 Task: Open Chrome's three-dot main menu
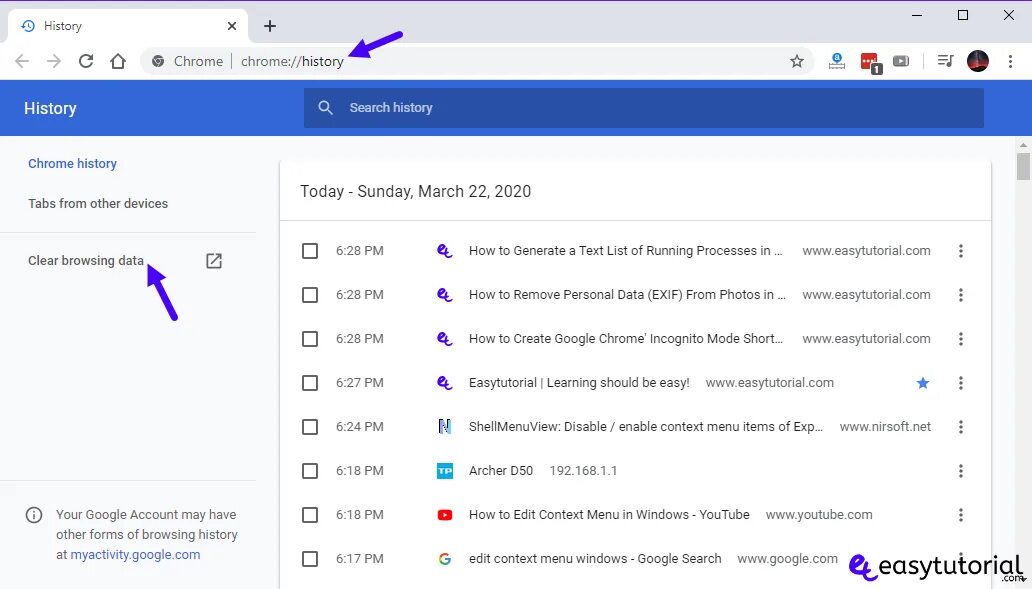click(x=1010, y=61)
